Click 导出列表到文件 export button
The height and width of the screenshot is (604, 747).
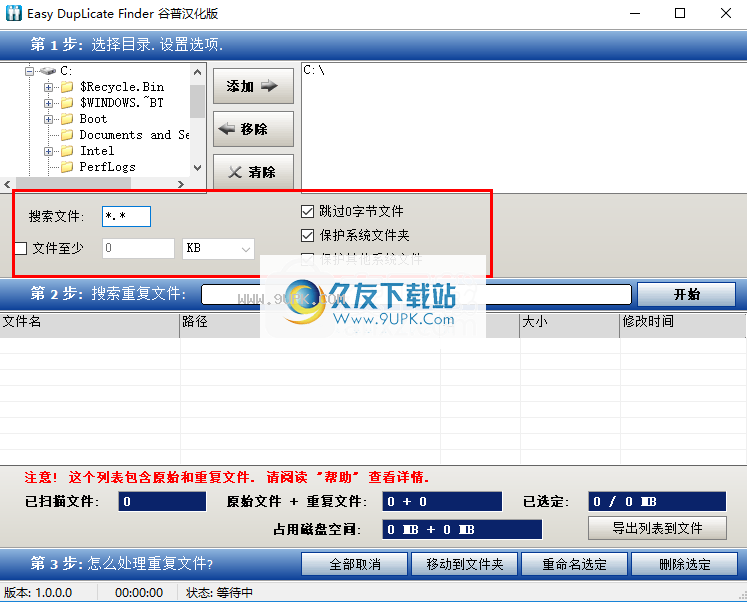(x=657, y=528)
